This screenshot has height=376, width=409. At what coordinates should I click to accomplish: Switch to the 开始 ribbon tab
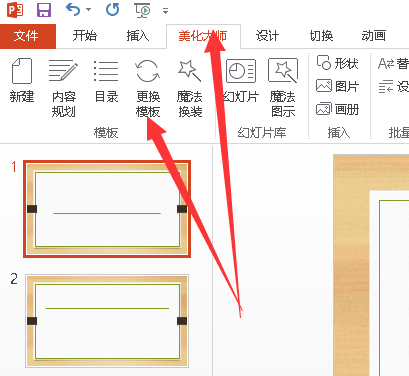[85, 36]
